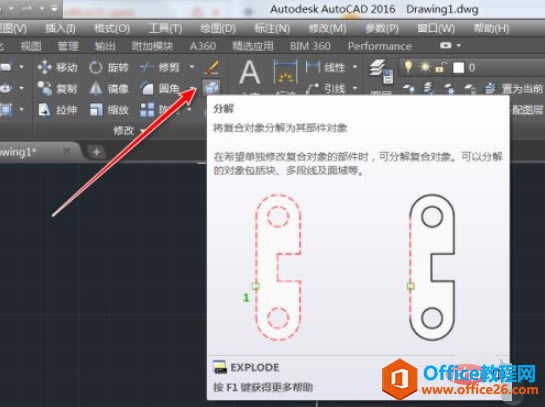
Task: Switch to the 附加模块 ribbon tab
Action: [x=152, y=46]
